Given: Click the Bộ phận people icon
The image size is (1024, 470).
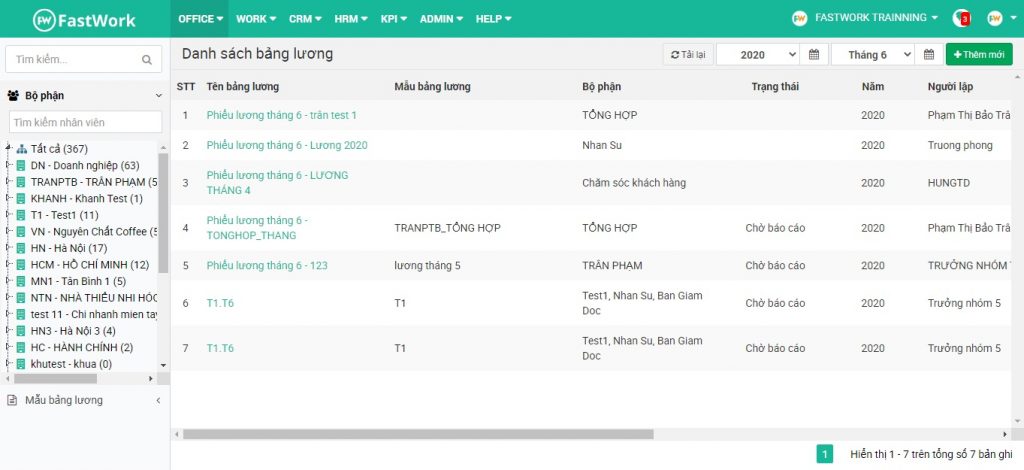Looking at the screenshot, I should [13, 96].
